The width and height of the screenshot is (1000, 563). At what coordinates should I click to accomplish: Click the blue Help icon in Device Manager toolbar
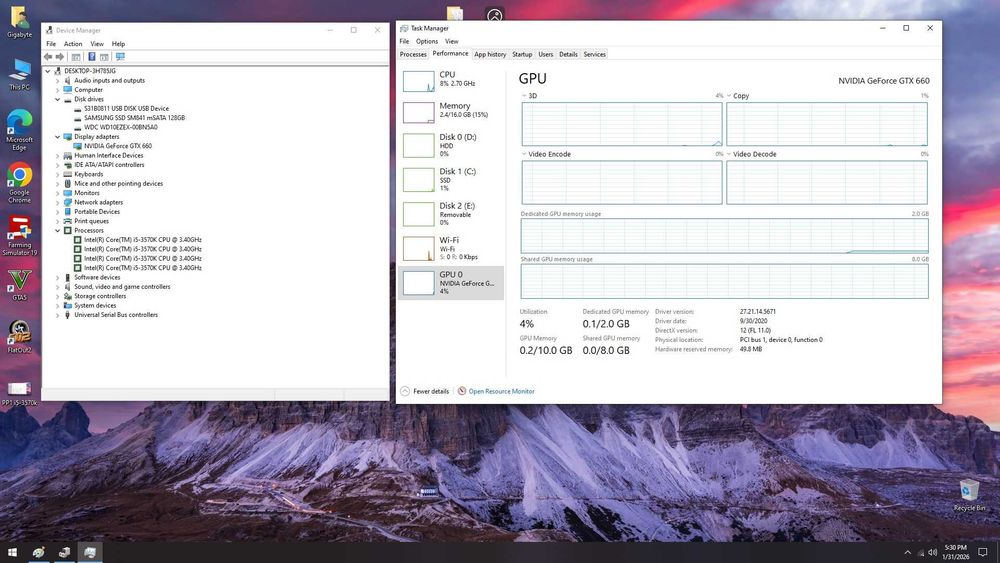pyautogui.click(x=91, y=57)
